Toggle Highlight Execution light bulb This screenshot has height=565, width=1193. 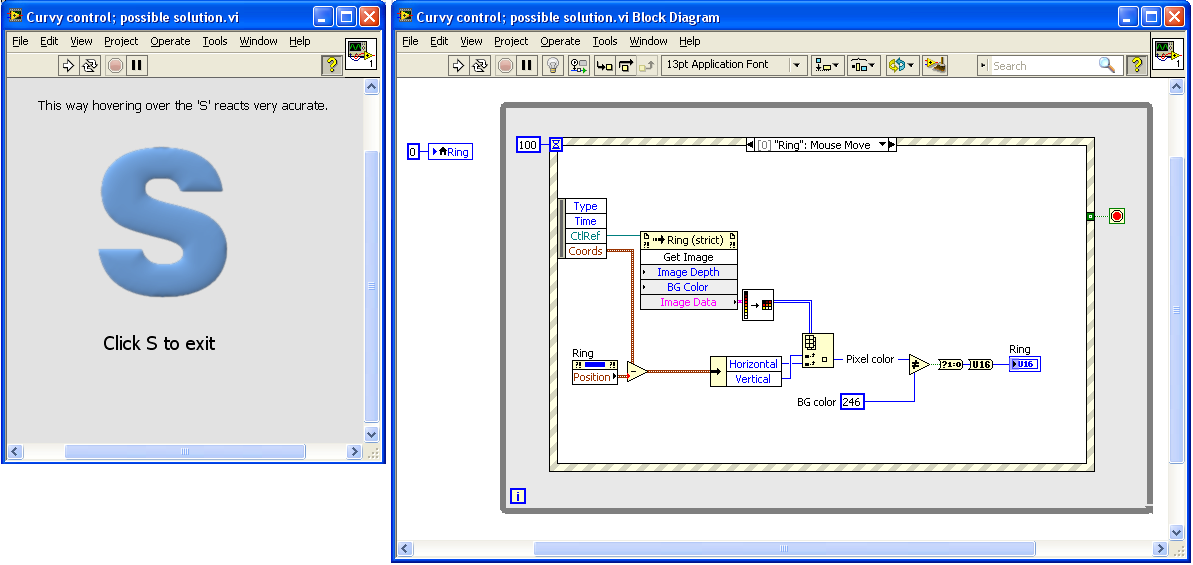click(x=552, y=65)
